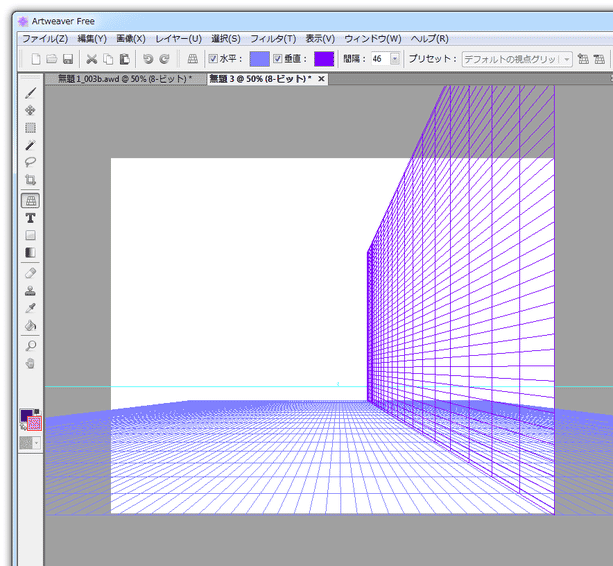Open the 編集(Y) menu
Screen dimensions: 613x566
pos(92,39)
